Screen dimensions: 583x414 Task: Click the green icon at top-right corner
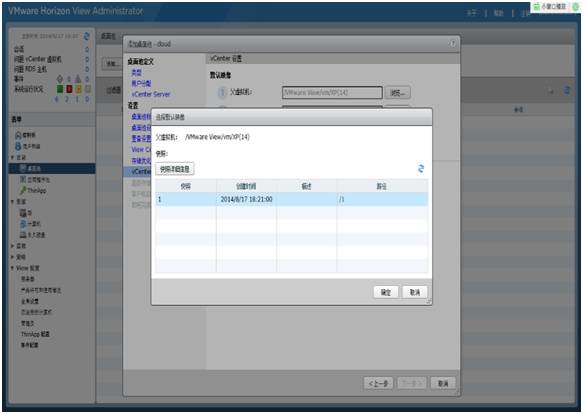click(576, 7)
